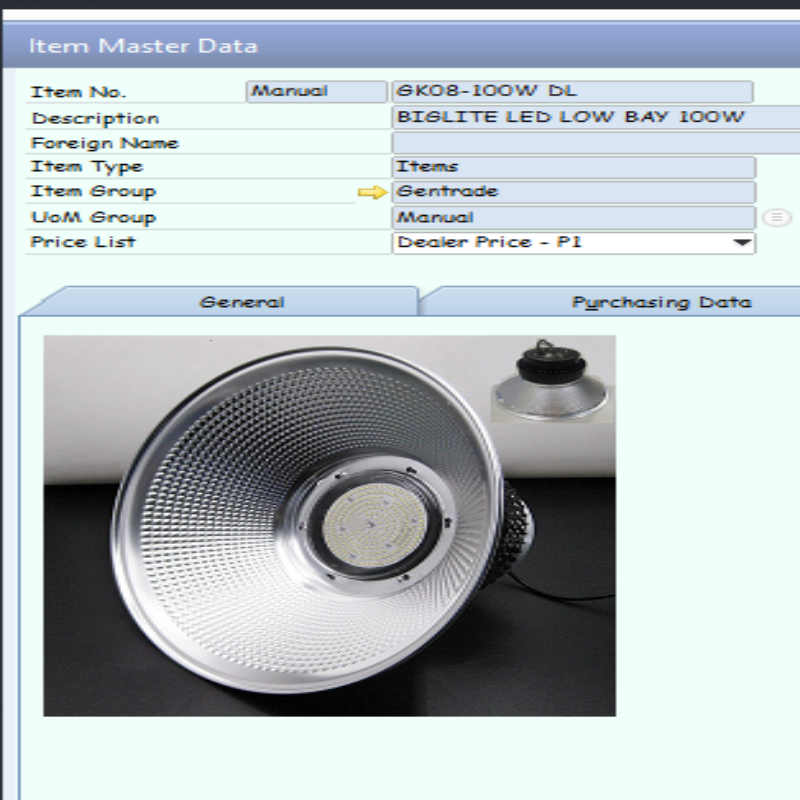Image resolution: width=800 pixels, height=800 pixels.
Task: Click the Item Master Data title bar
Action: 400,46
